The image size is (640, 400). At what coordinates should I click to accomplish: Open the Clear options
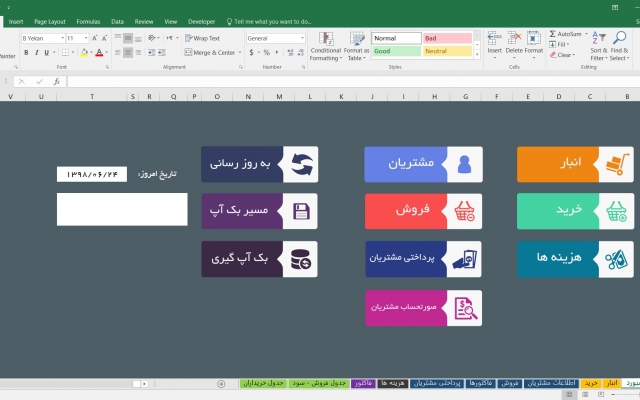click(x=562, y=55)
